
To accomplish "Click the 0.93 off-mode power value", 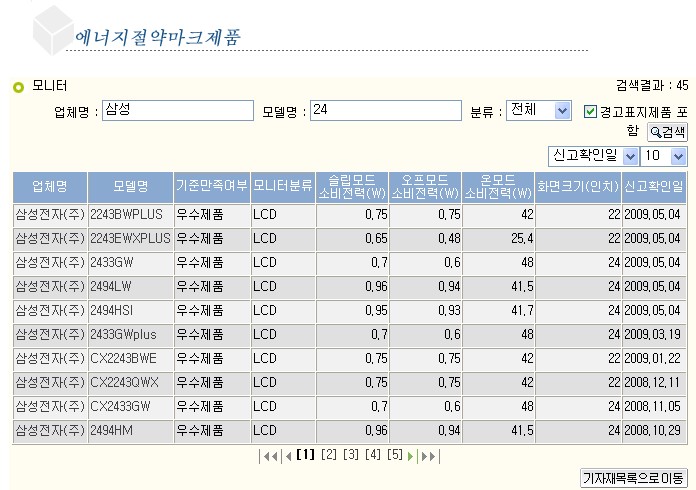I will click(449, 311).
